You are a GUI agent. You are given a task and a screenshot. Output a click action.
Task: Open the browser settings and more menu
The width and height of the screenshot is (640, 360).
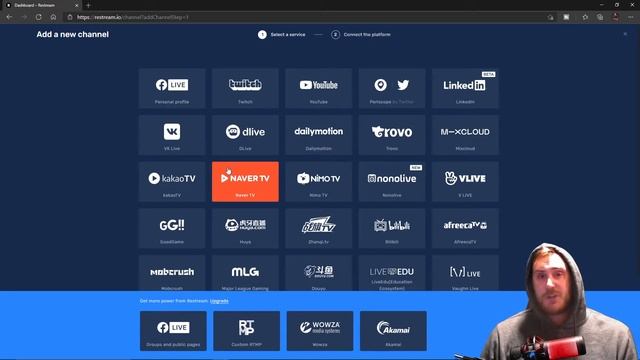(x=631, y=17)
